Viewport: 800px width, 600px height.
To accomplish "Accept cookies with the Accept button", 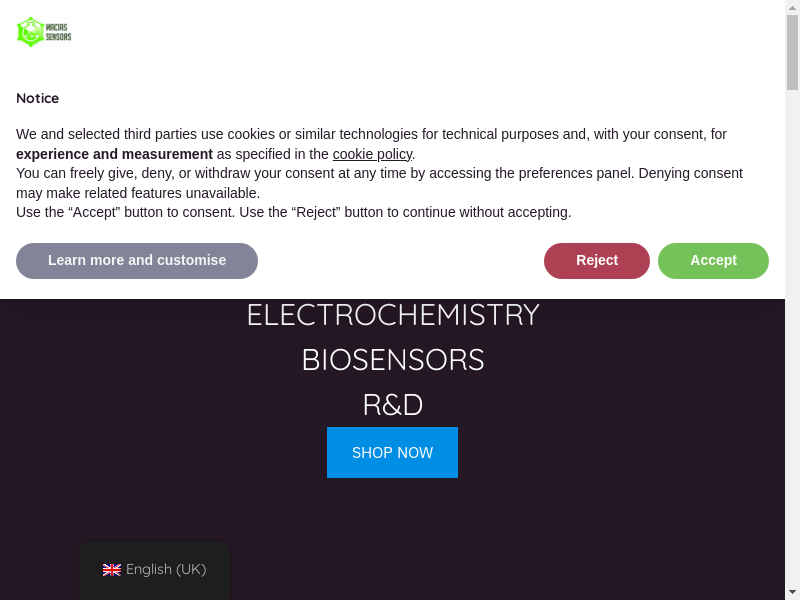I will pyautogui.click(x=713, y=261).
